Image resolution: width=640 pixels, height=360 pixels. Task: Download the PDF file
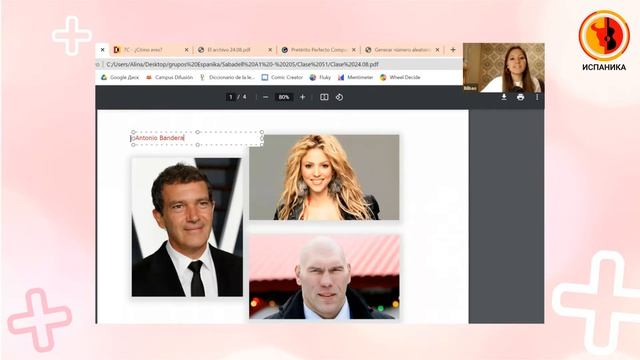(x=504, y=97)
